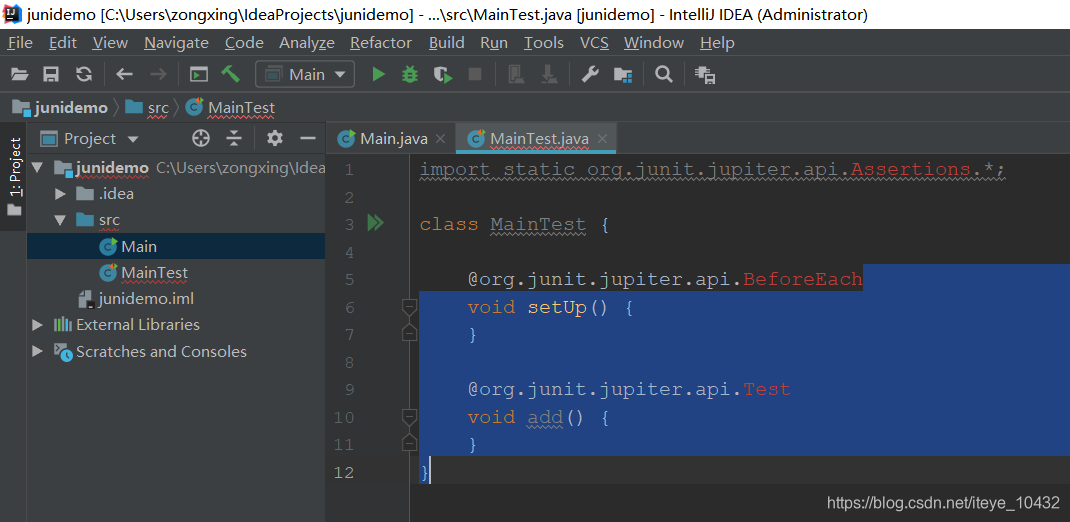Expand External Libraries node
Image resolution: width=1070 pixels, height=522 pixels.
coord(38,325)
